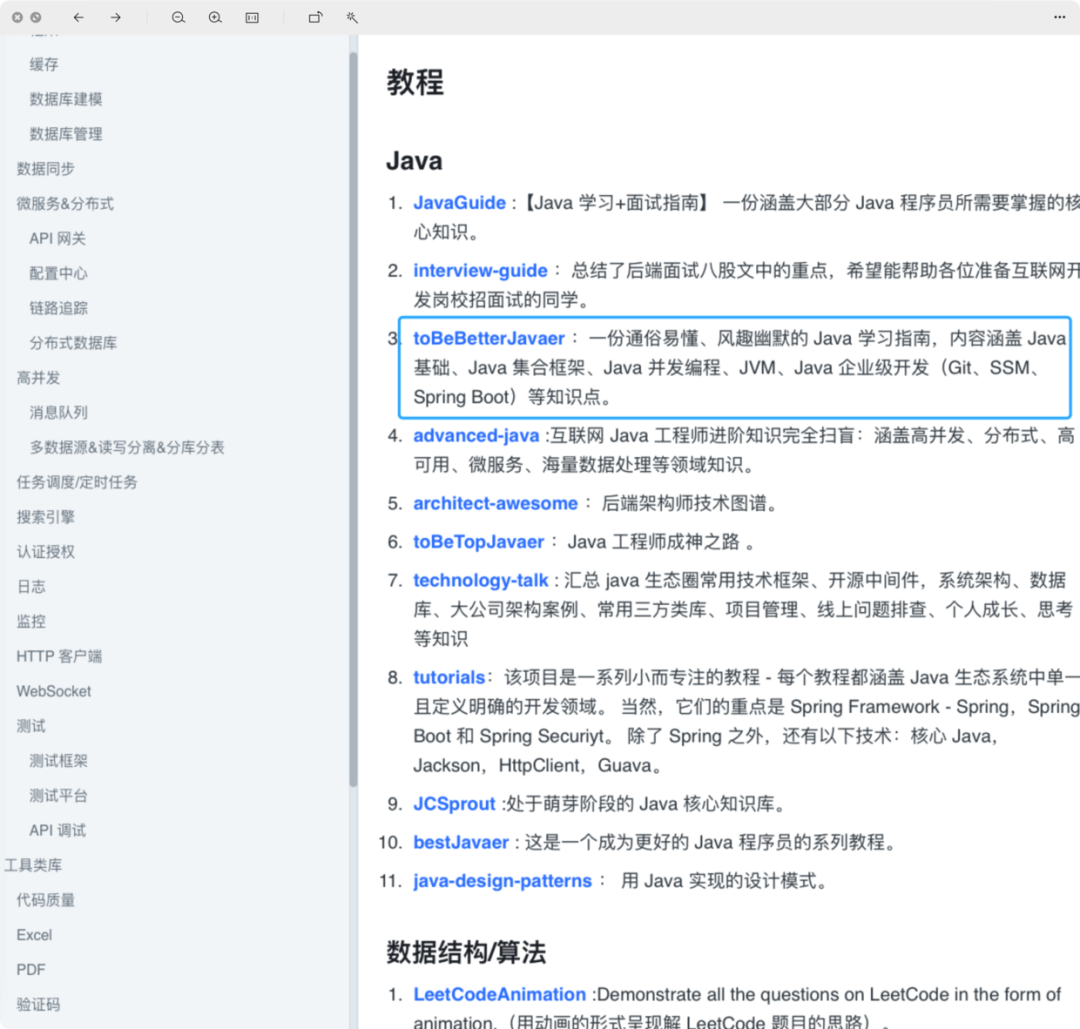Image resolution: width=1080 pixels, height=1029 pixels.
Task: Click the 教程 page heading
Action: pos(415,82)
